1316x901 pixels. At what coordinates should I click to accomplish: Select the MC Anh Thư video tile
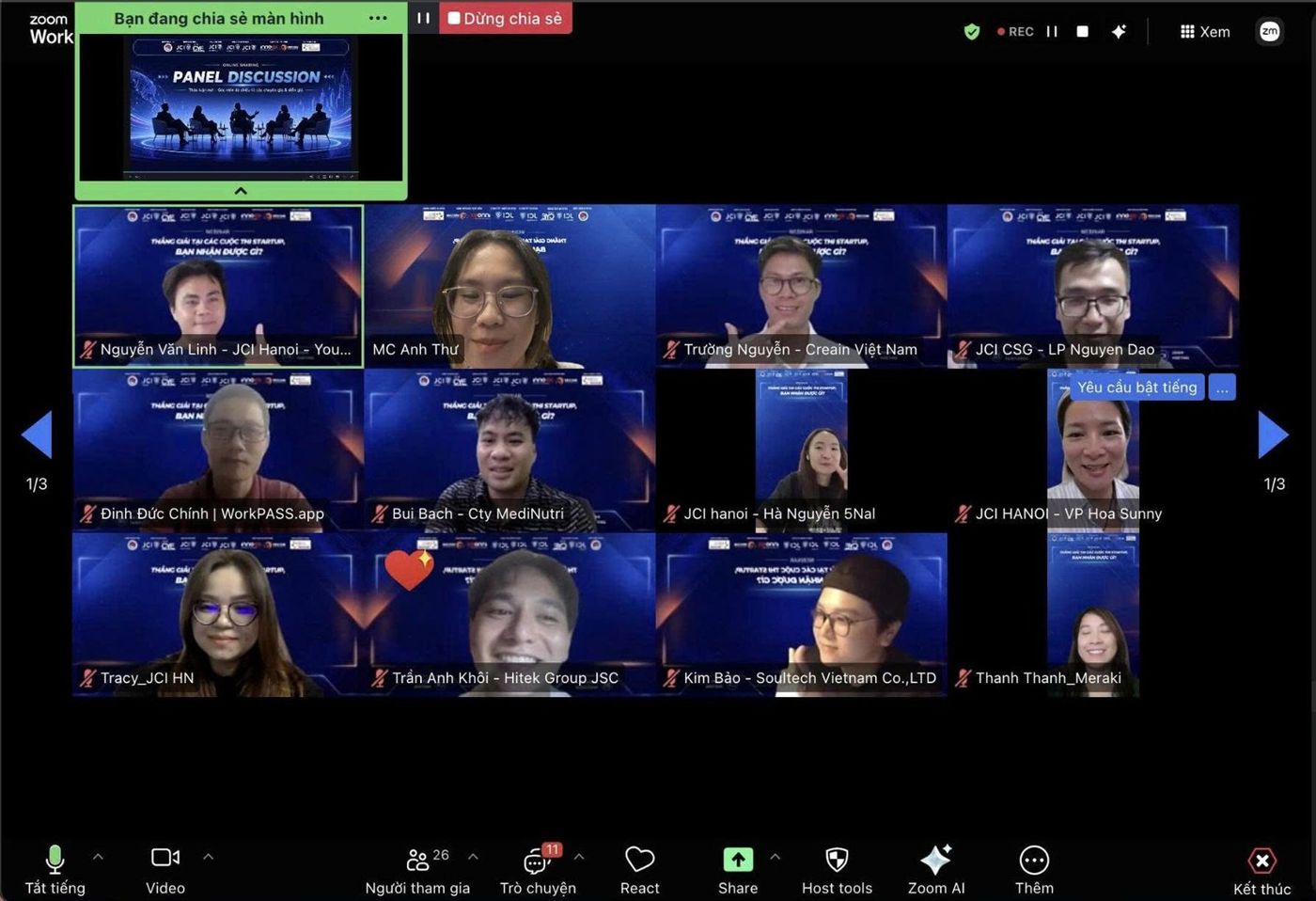point(509,286)
